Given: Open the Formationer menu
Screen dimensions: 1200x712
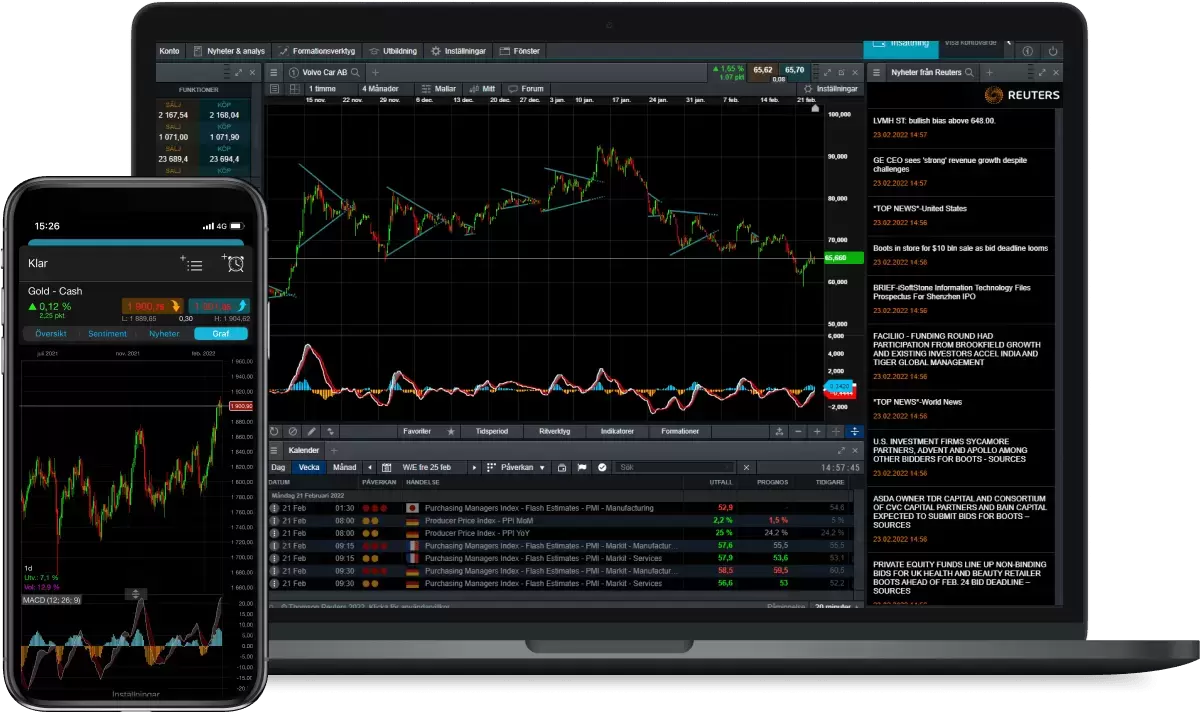Looking at the screenshot, I should point(680,431).
